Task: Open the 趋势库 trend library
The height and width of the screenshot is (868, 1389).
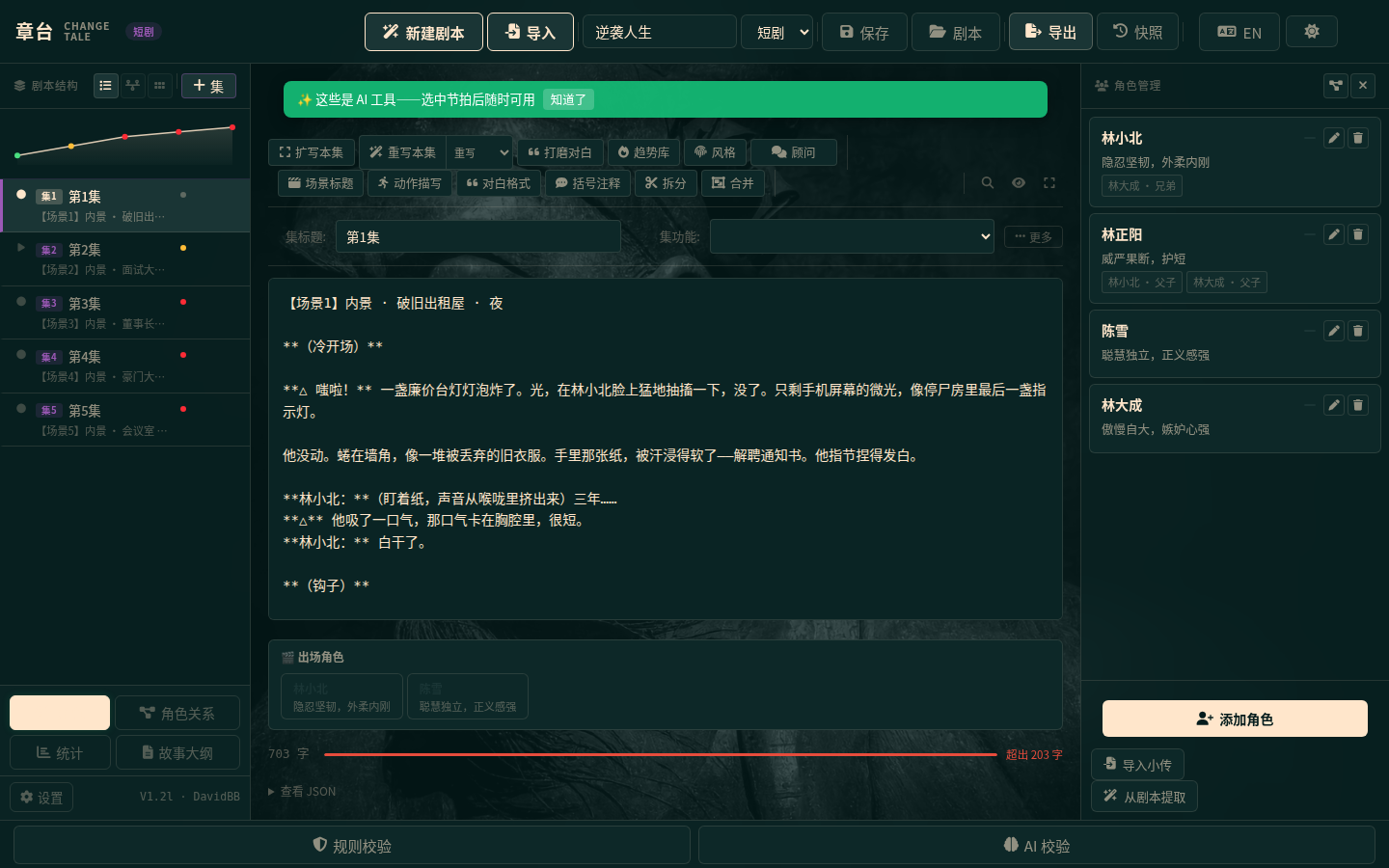Action: click(x=644, y=152)
